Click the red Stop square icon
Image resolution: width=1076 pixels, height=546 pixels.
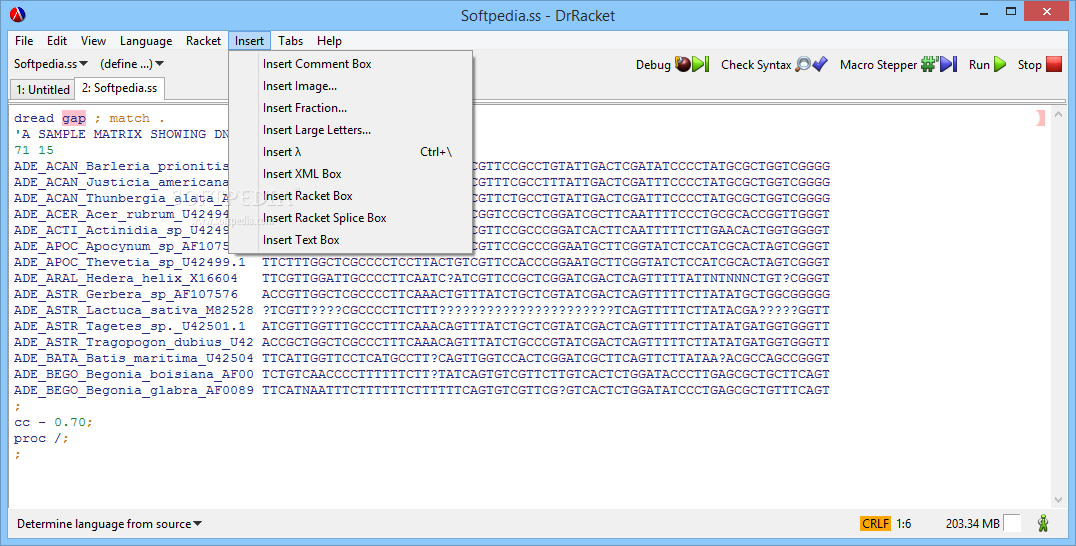click(1053, 64)
